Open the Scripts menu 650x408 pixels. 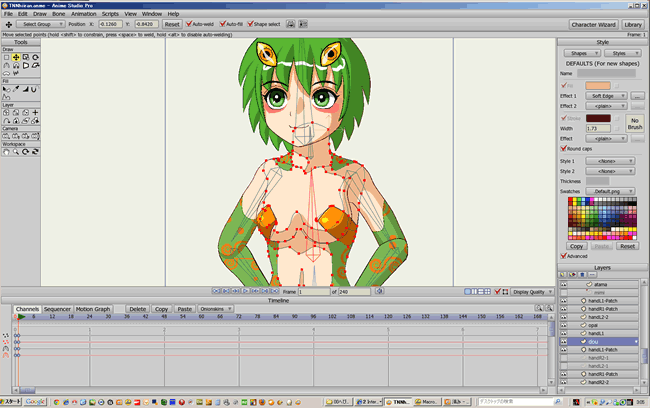[x=110, y=14]
